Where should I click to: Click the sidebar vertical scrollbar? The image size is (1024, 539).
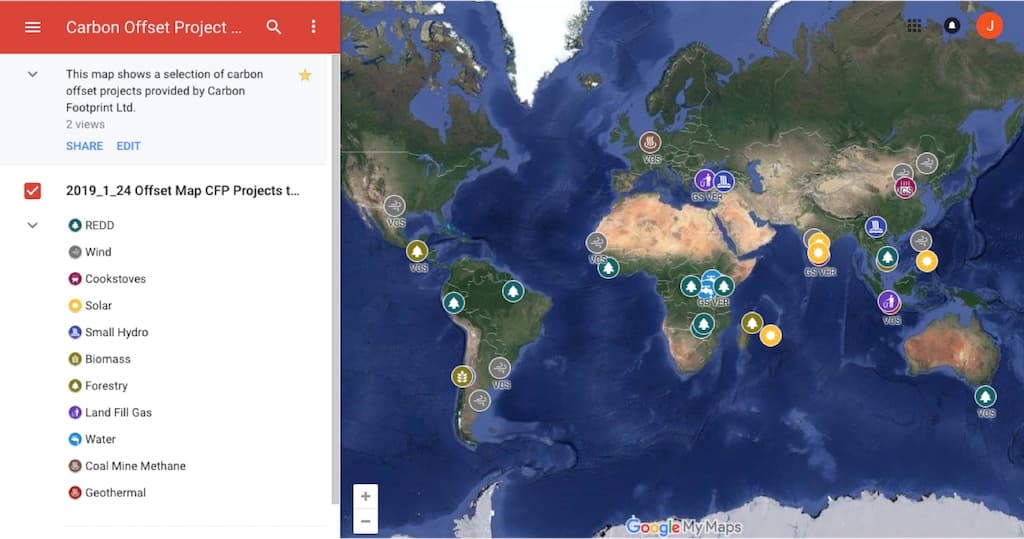click(x=336, y=279)
